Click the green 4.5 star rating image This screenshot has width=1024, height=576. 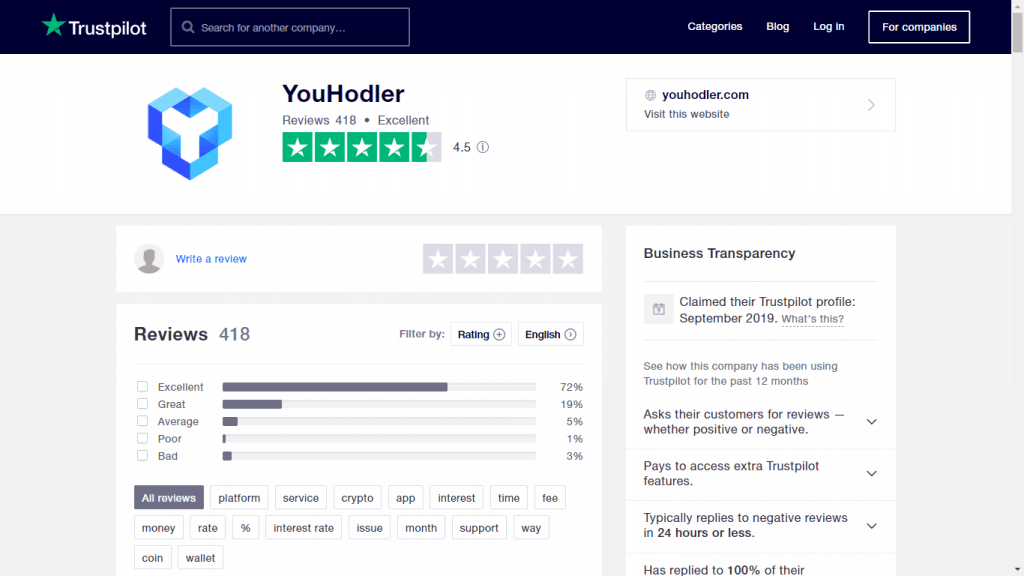pos(362,147)
